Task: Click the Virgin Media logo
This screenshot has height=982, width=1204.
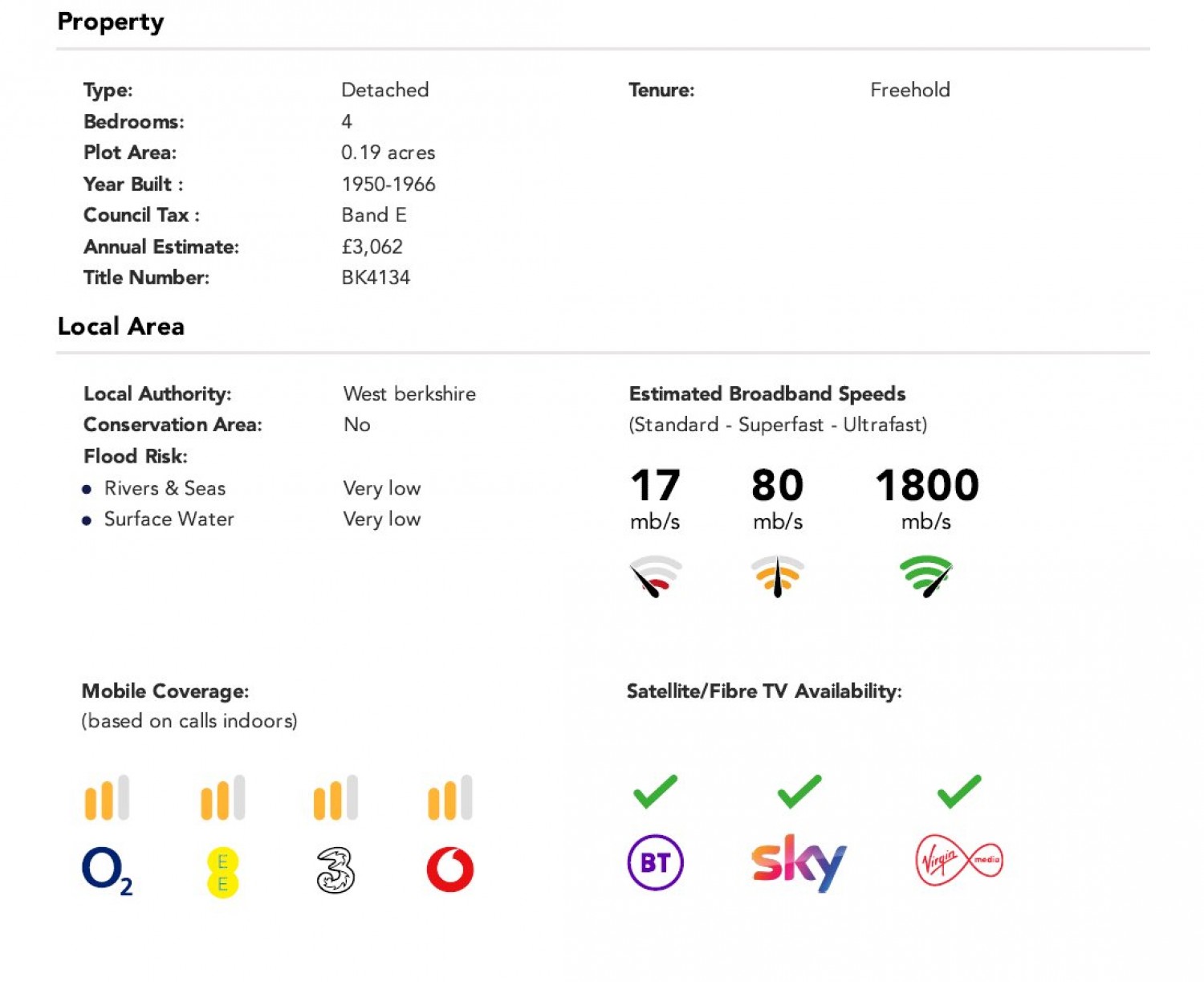Action: coord(959,862)
